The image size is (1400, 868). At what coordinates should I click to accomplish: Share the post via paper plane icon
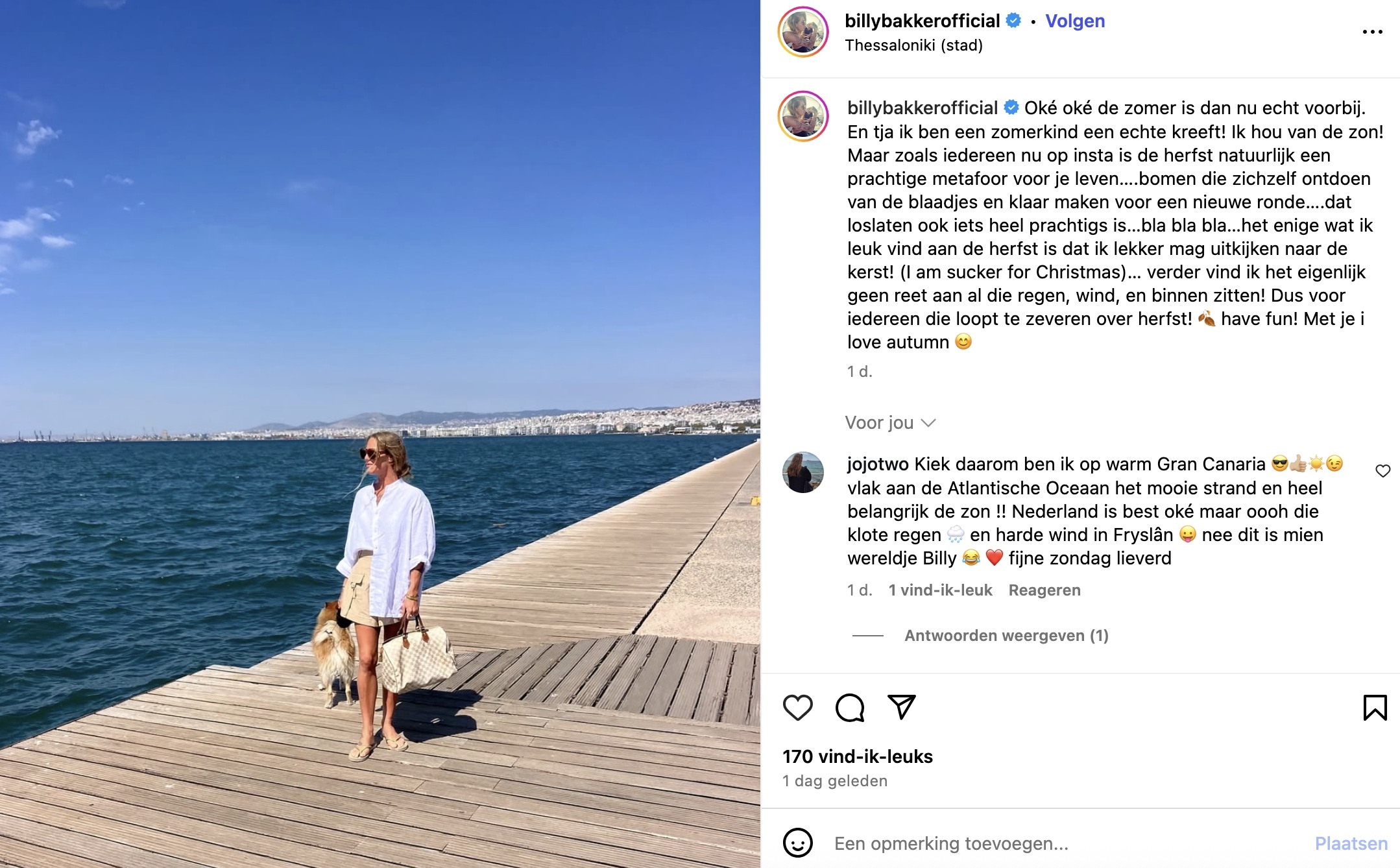click(x=902, y=707)
